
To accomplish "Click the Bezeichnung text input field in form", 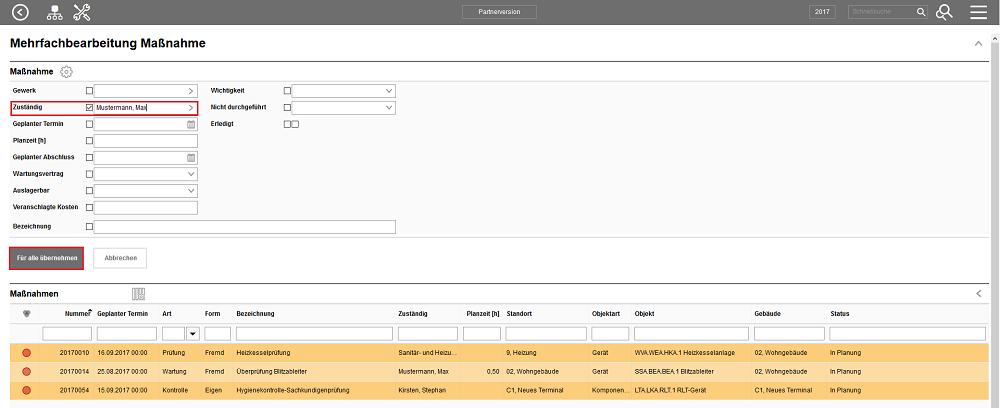I will point(245,227).
